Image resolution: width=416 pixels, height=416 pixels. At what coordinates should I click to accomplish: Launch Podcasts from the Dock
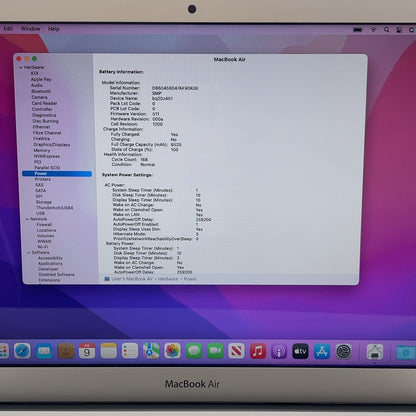[x=279, y=351]
